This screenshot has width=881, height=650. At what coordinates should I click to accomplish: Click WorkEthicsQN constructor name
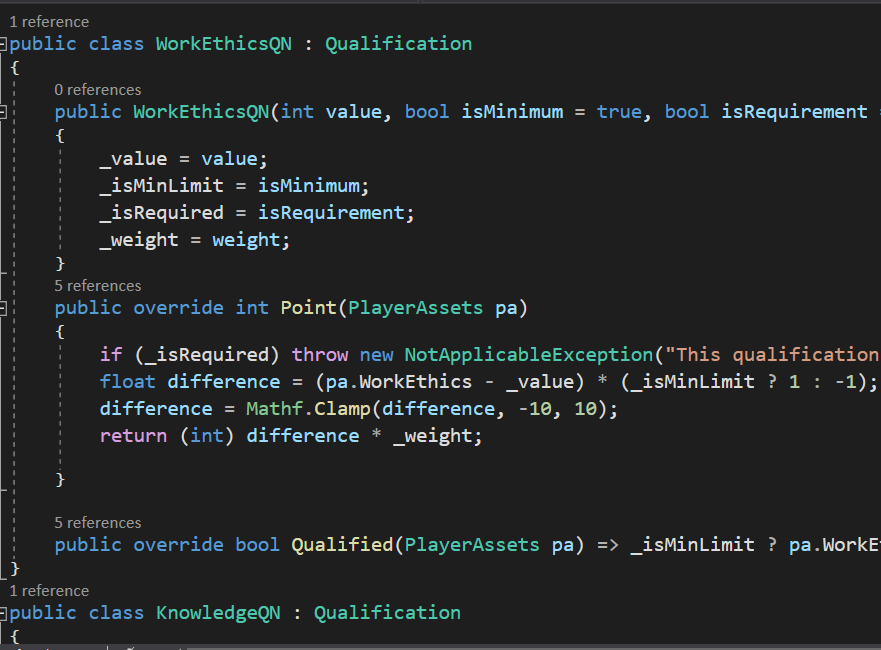click(201, 112)
